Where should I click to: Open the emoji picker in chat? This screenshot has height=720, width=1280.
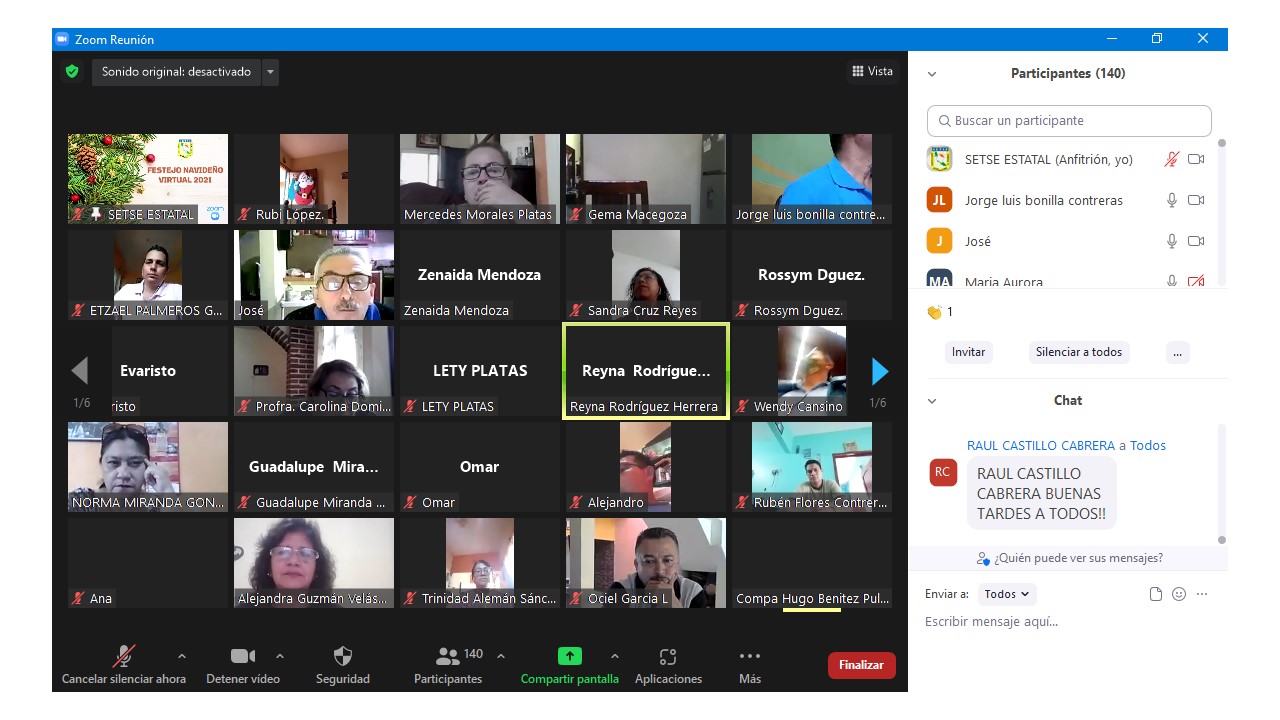pos(1179,594)
